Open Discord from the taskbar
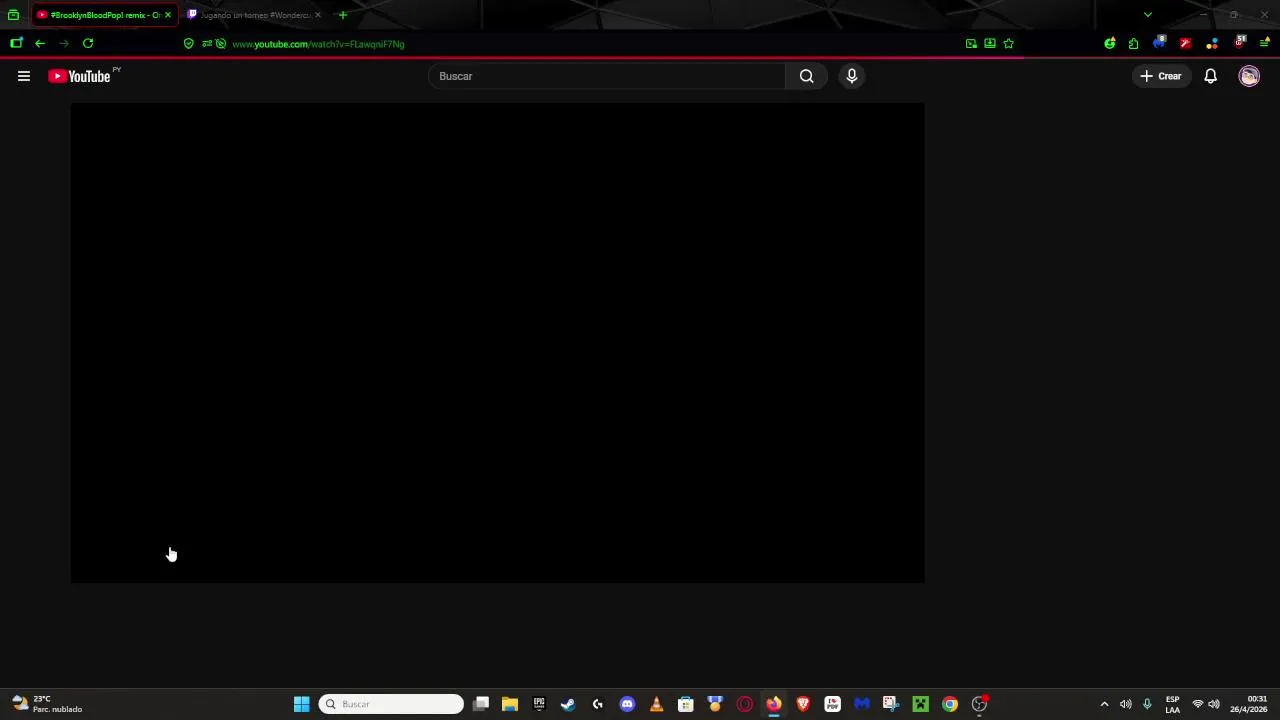This screenshot has height=720, width=1280. click(627, 704)
